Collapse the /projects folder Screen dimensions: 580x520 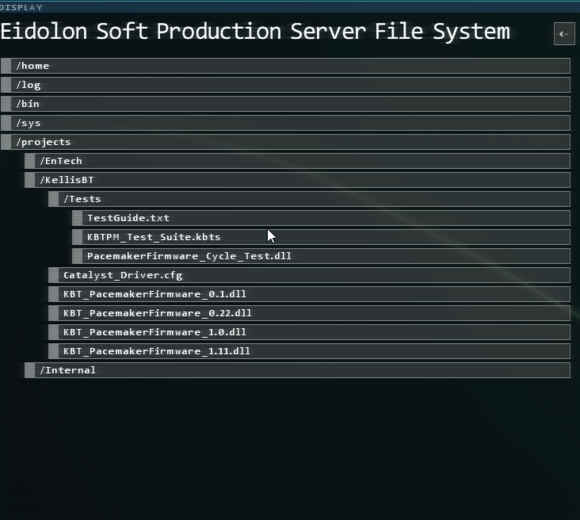coord(286,142)
